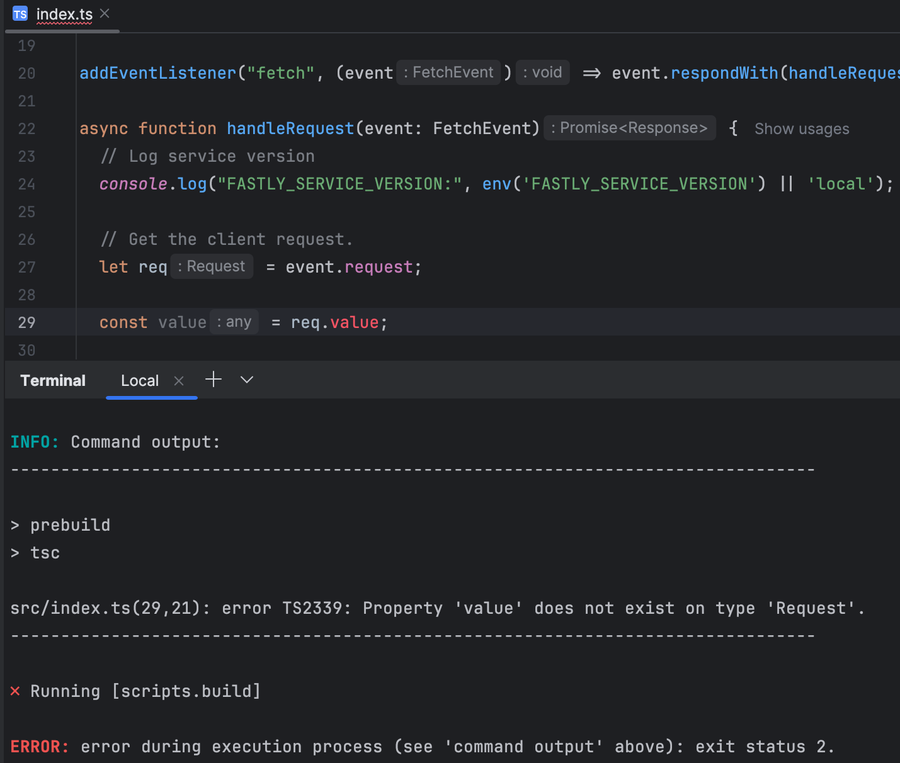Screen dimensions: 900x763
Task: Click gutter line number 20
Action: (26, 73)
